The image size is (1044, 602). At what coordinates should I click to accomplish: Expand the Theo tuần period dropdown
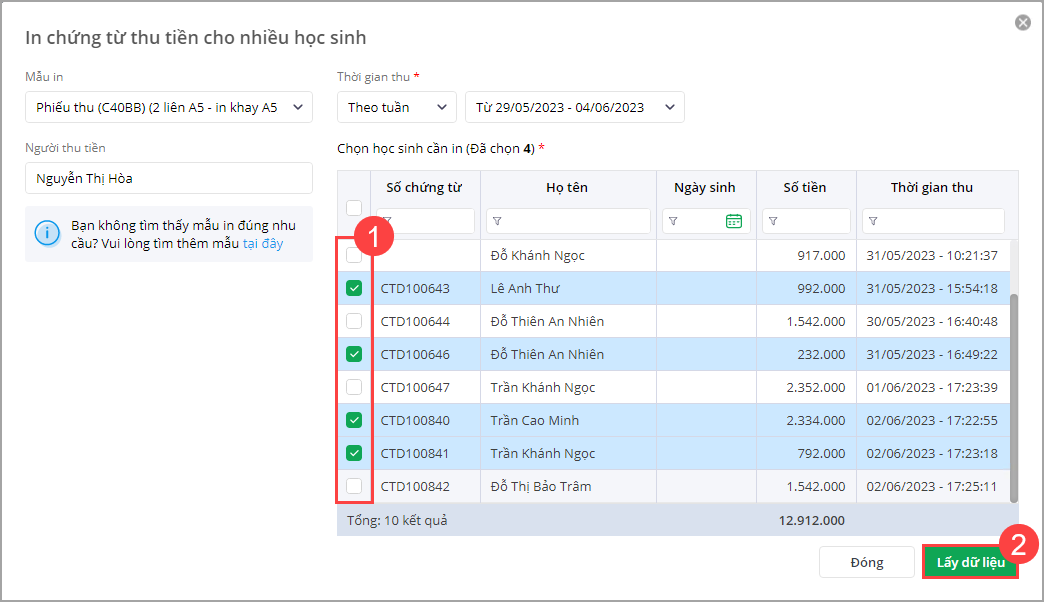pos(397,107)
